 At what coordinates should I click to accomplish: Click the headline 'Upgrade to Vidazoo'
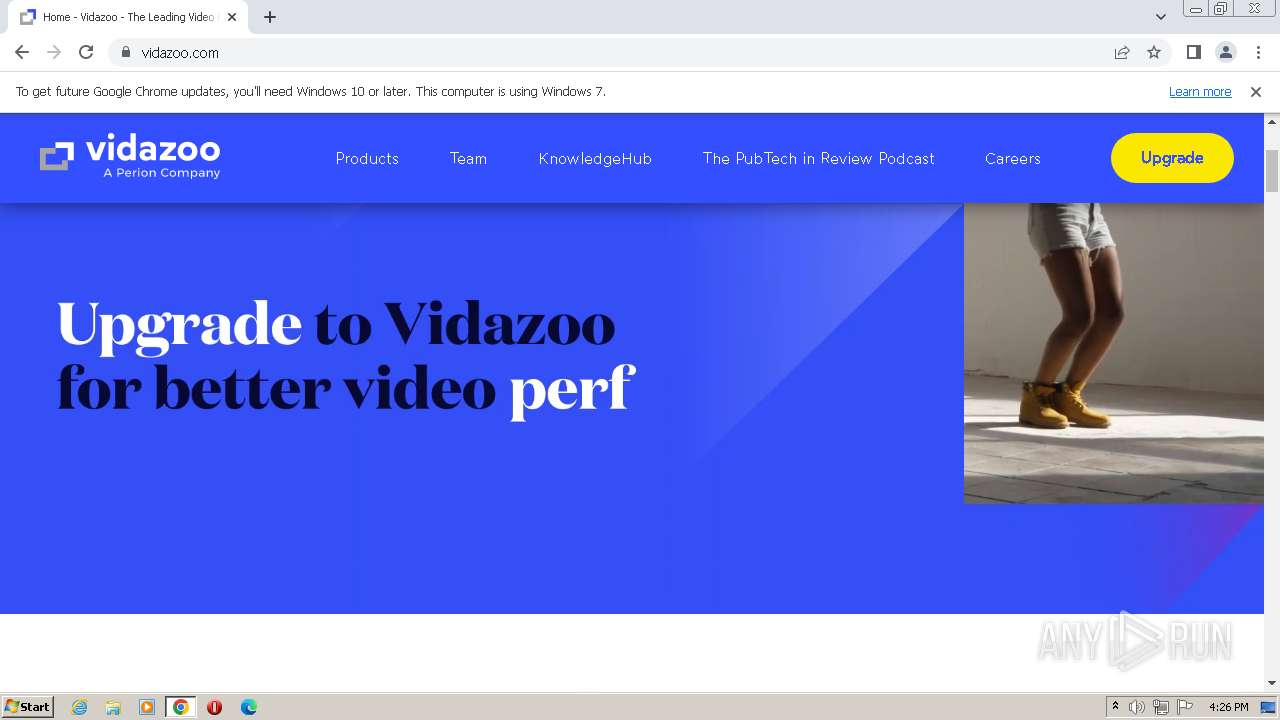click(x=336, y=325)
